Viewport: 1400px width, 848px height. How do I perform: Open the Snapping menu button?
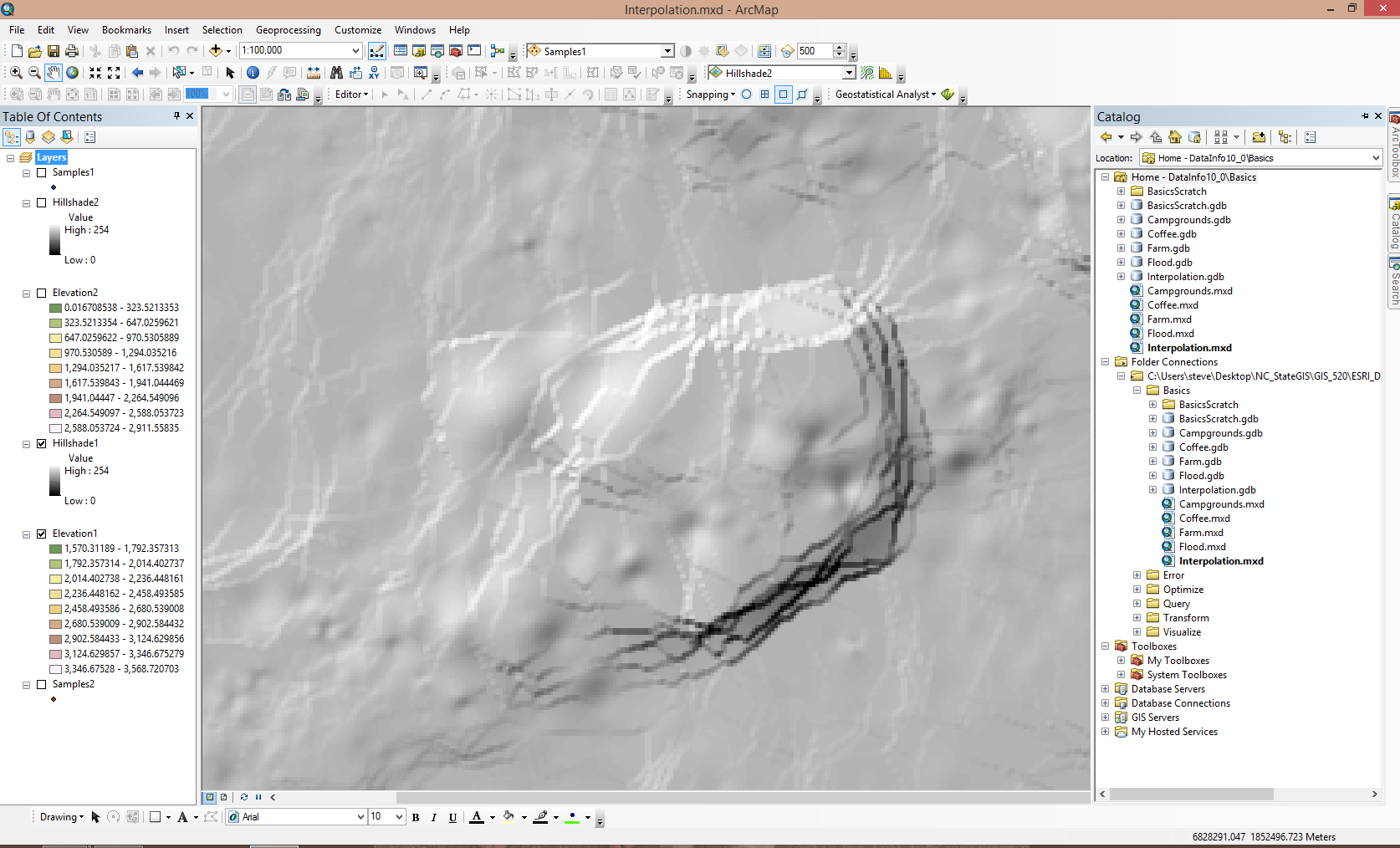click(x=711, y=95)
